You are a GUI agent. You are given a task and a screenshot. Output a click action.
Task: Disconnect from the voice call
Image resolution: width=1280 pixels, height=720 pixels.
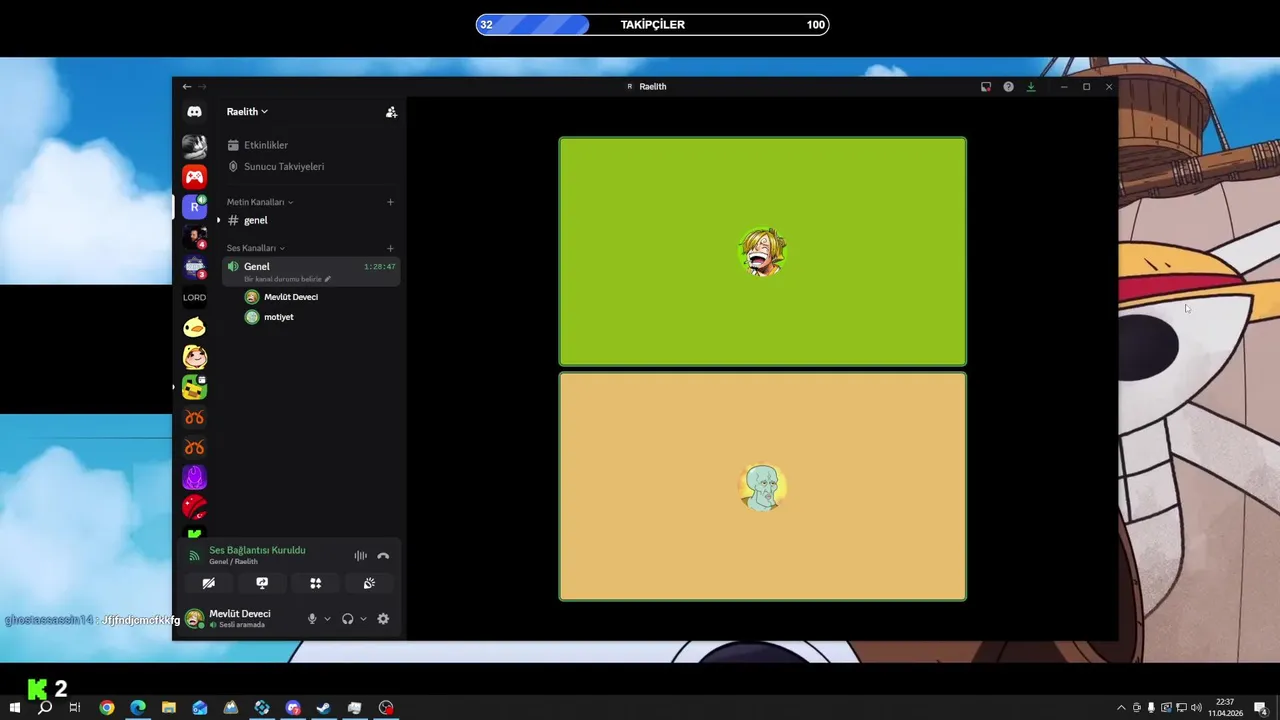pos(383,556)
